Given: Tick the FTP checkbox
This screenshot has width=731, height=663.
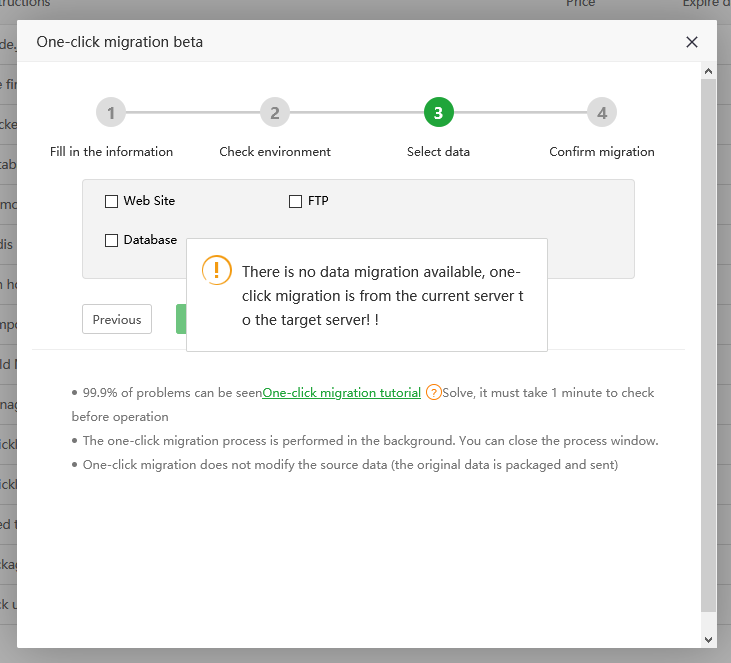Looking at the screenshot, I should pos(295,202).
